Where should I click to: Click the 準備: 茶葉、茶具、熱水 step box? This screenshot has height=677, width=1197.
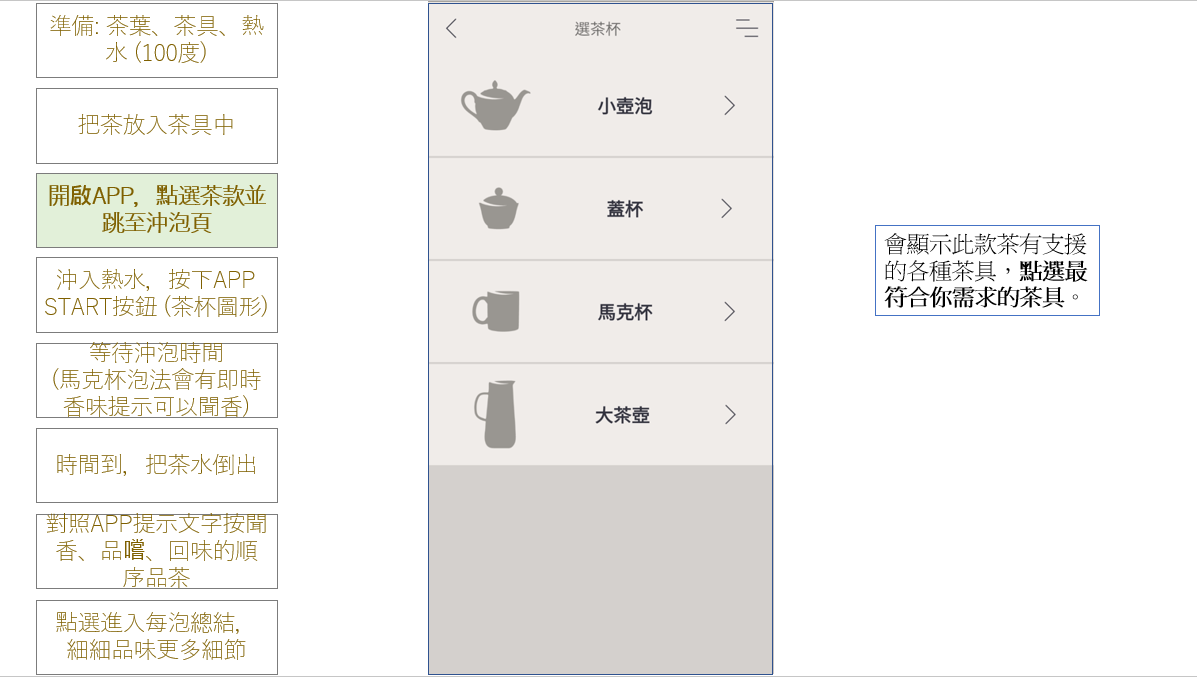tap(157, 40)
